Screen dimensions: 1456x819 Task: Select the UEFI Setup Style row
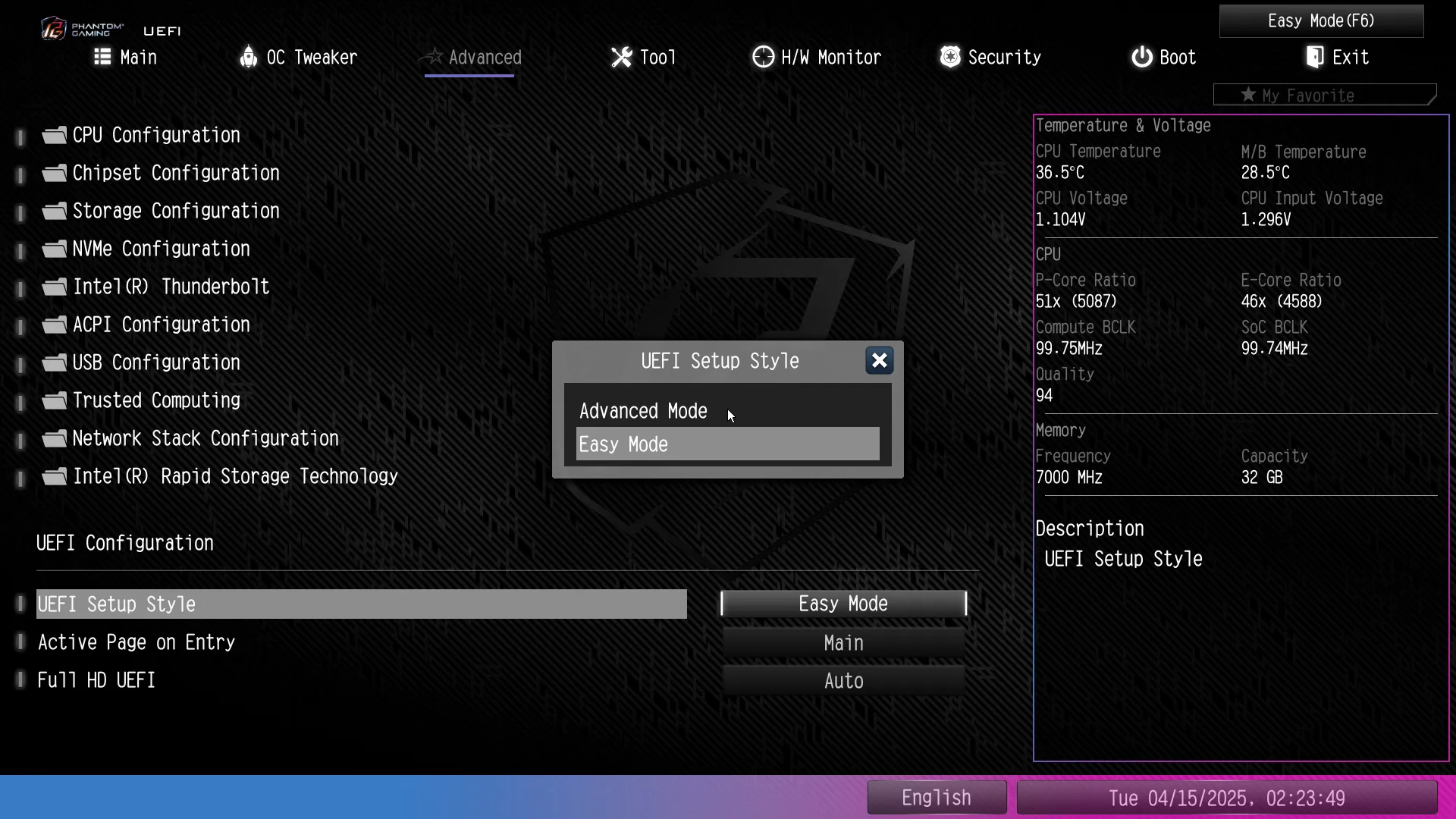362,604
